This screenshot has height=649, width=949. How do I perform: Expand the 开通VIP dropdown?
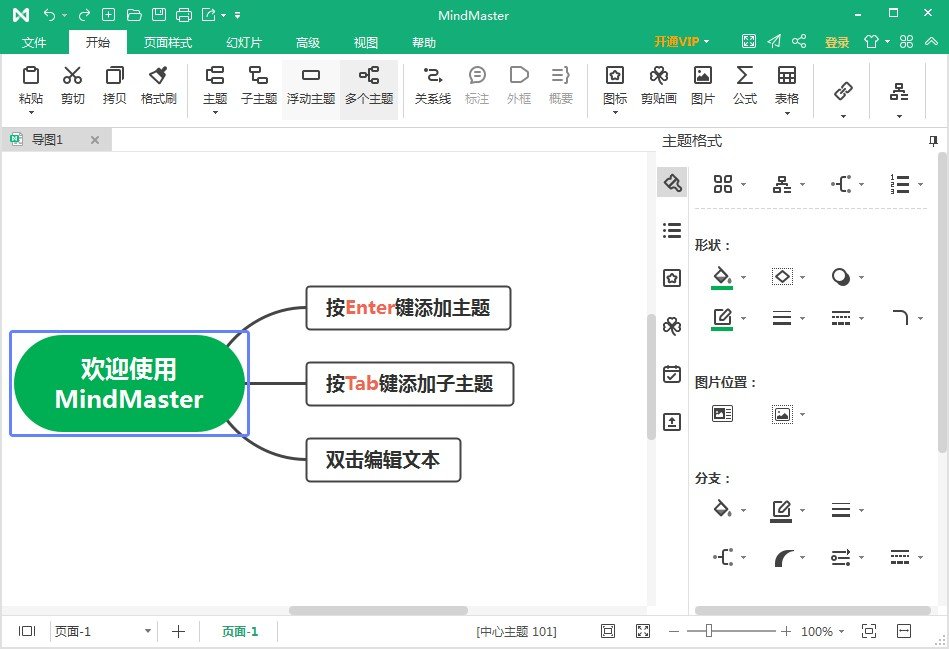point(682,42)
